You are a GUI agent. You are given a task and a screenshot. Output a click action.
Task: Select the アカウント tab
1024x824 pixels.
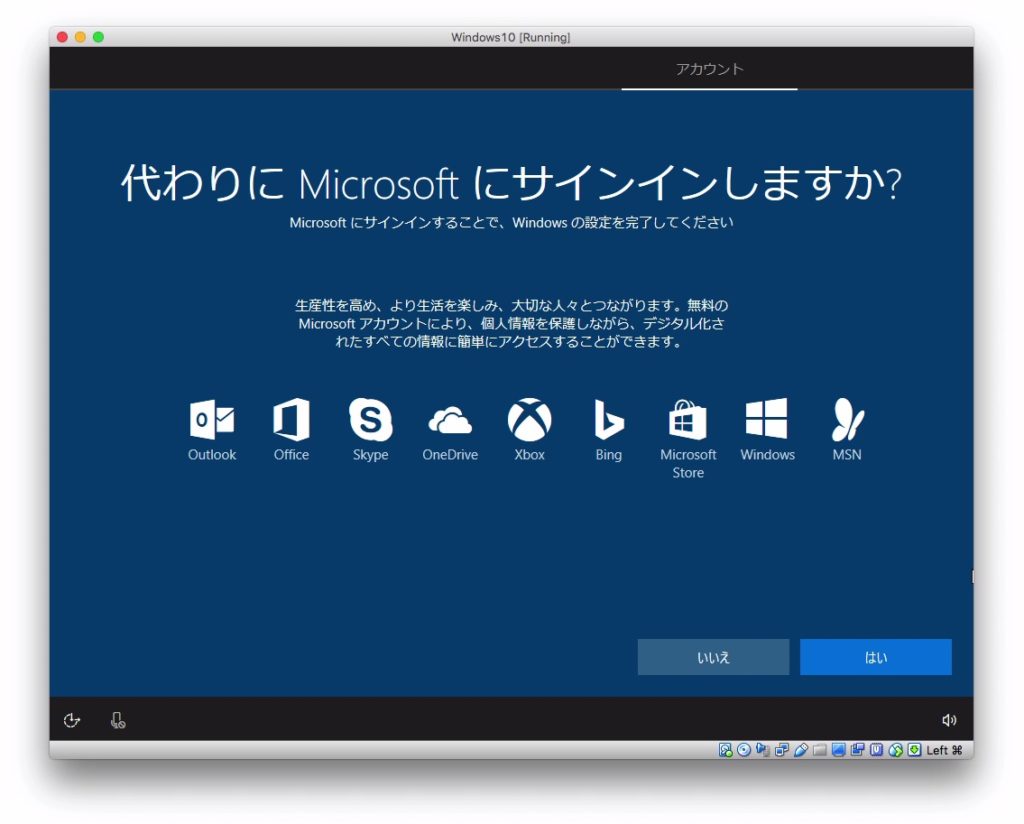click(709, 69)
